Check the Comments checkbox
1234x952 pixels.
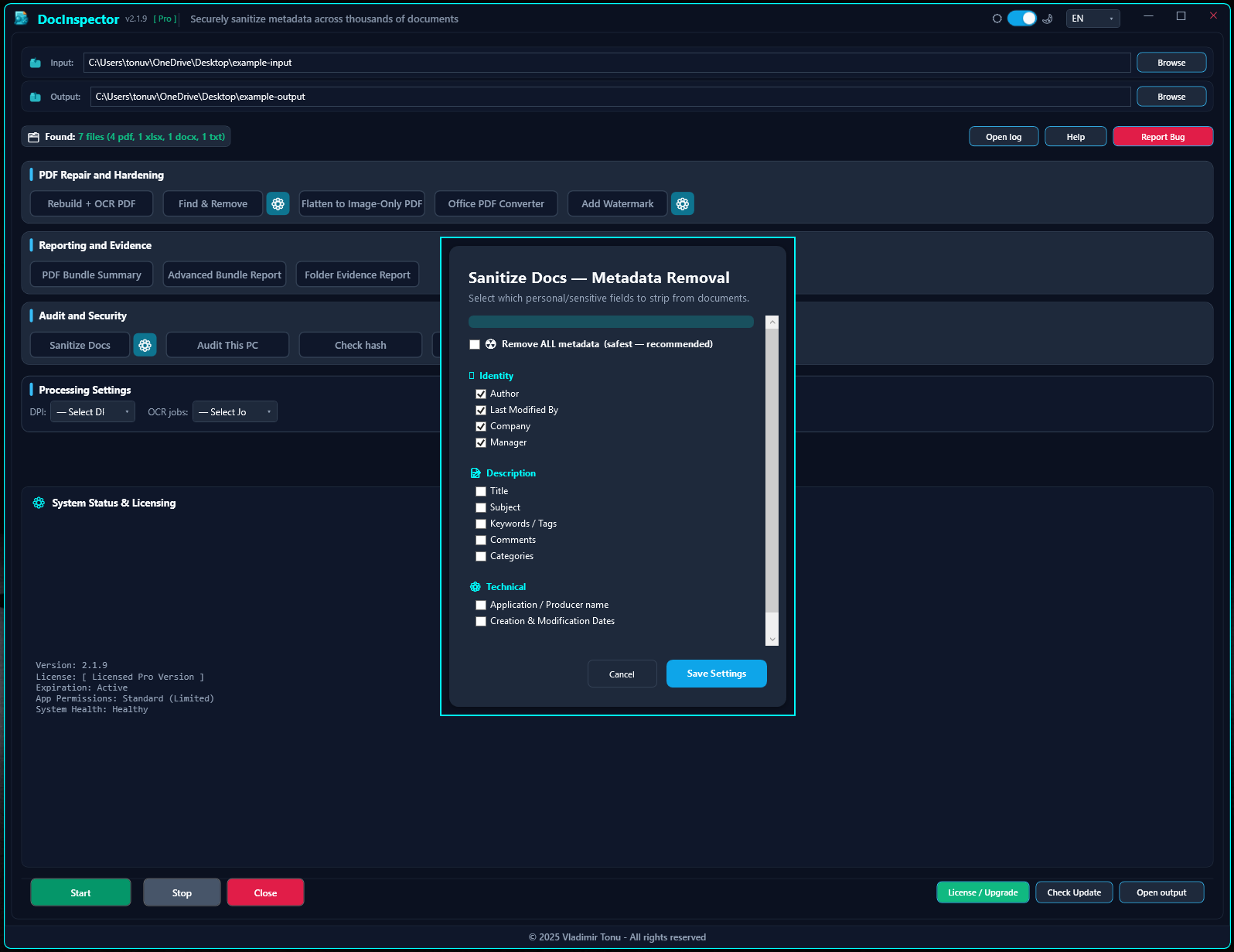[x=481, y=540]
